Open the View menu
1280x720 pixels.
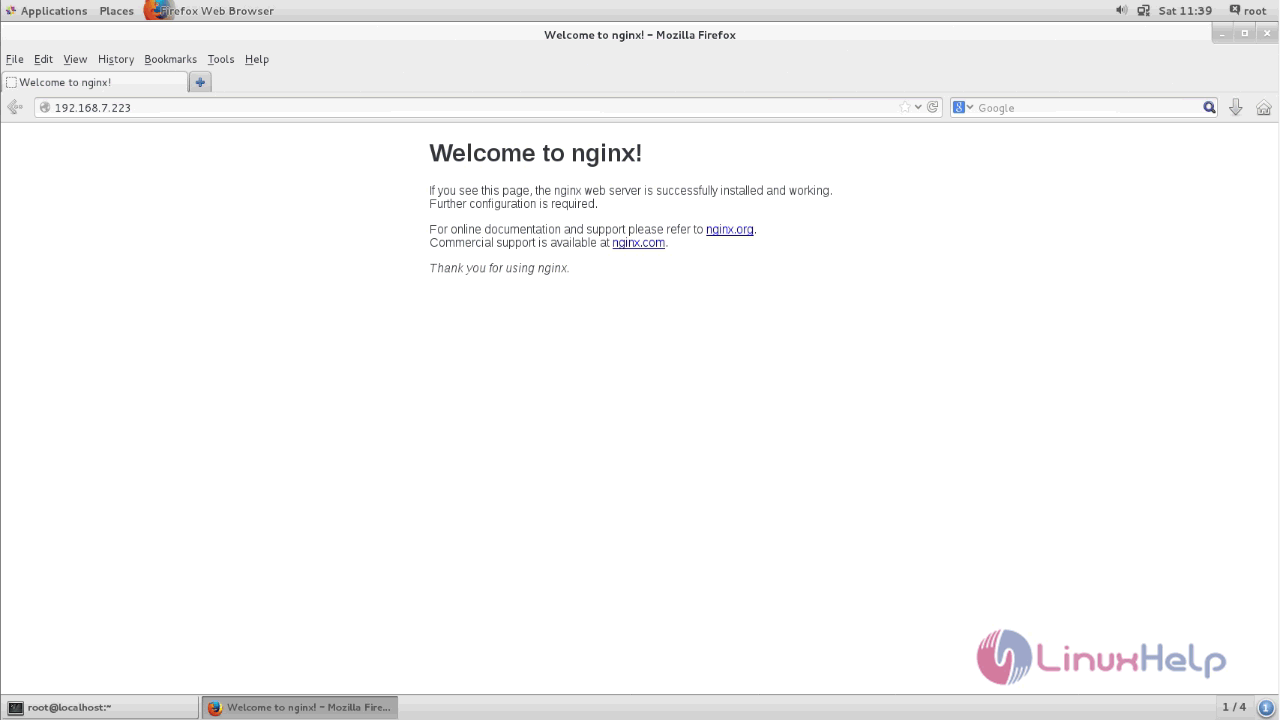point(75,59)
